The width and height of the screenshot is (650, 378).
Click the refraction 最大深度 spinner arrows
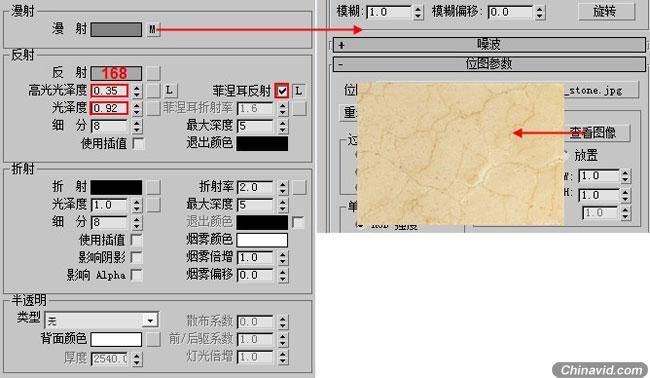(283, 205)
